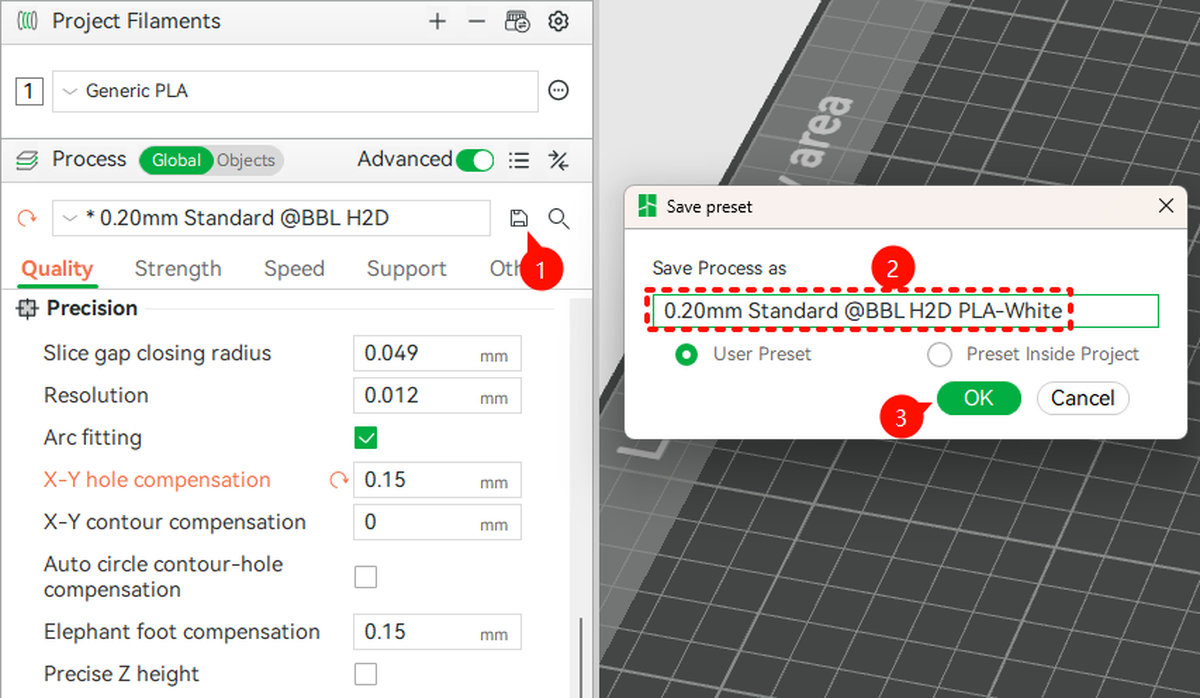Click the Arc fitting label
Viewport: 1200px width, 698px height.
(x=93, y=438)
